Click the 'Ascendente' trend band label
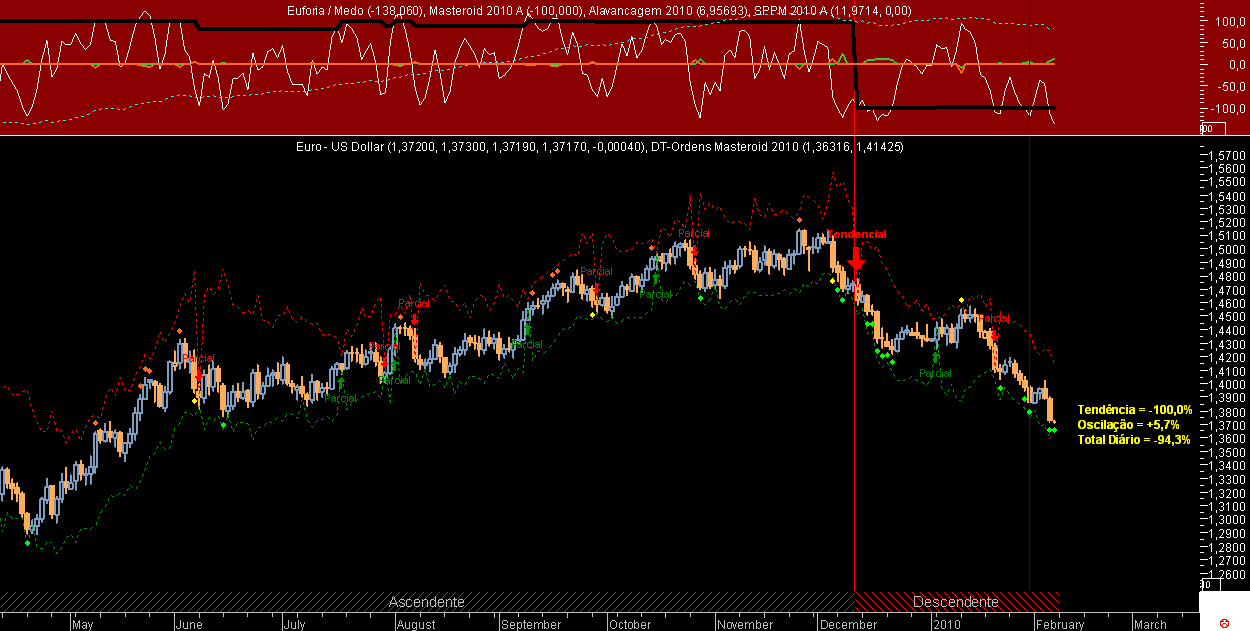This screenshot has height=631, width=1250. [427, 602]
